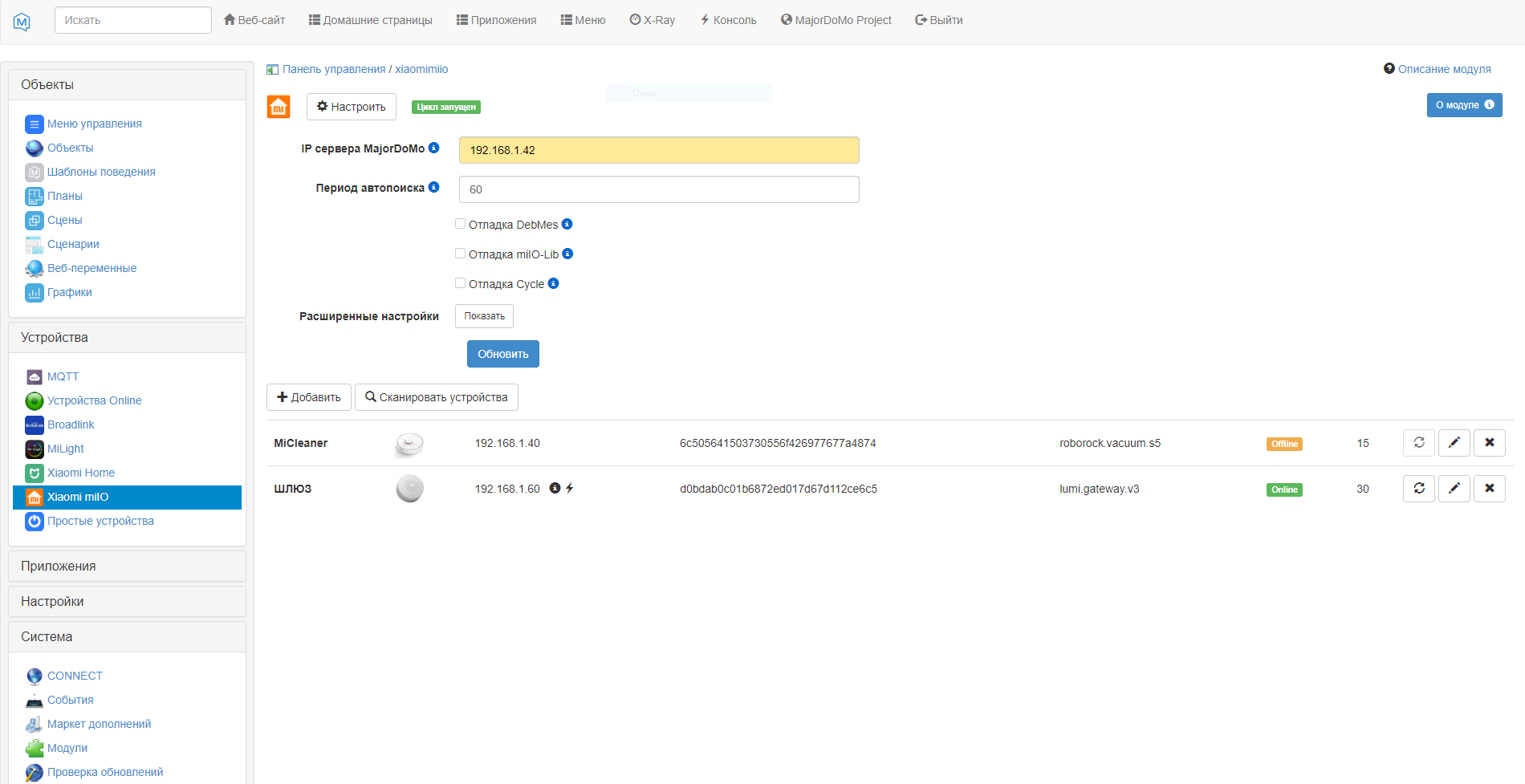Click the MQTT sidebar icon
Screen dimensions: 1525x784
35,376
